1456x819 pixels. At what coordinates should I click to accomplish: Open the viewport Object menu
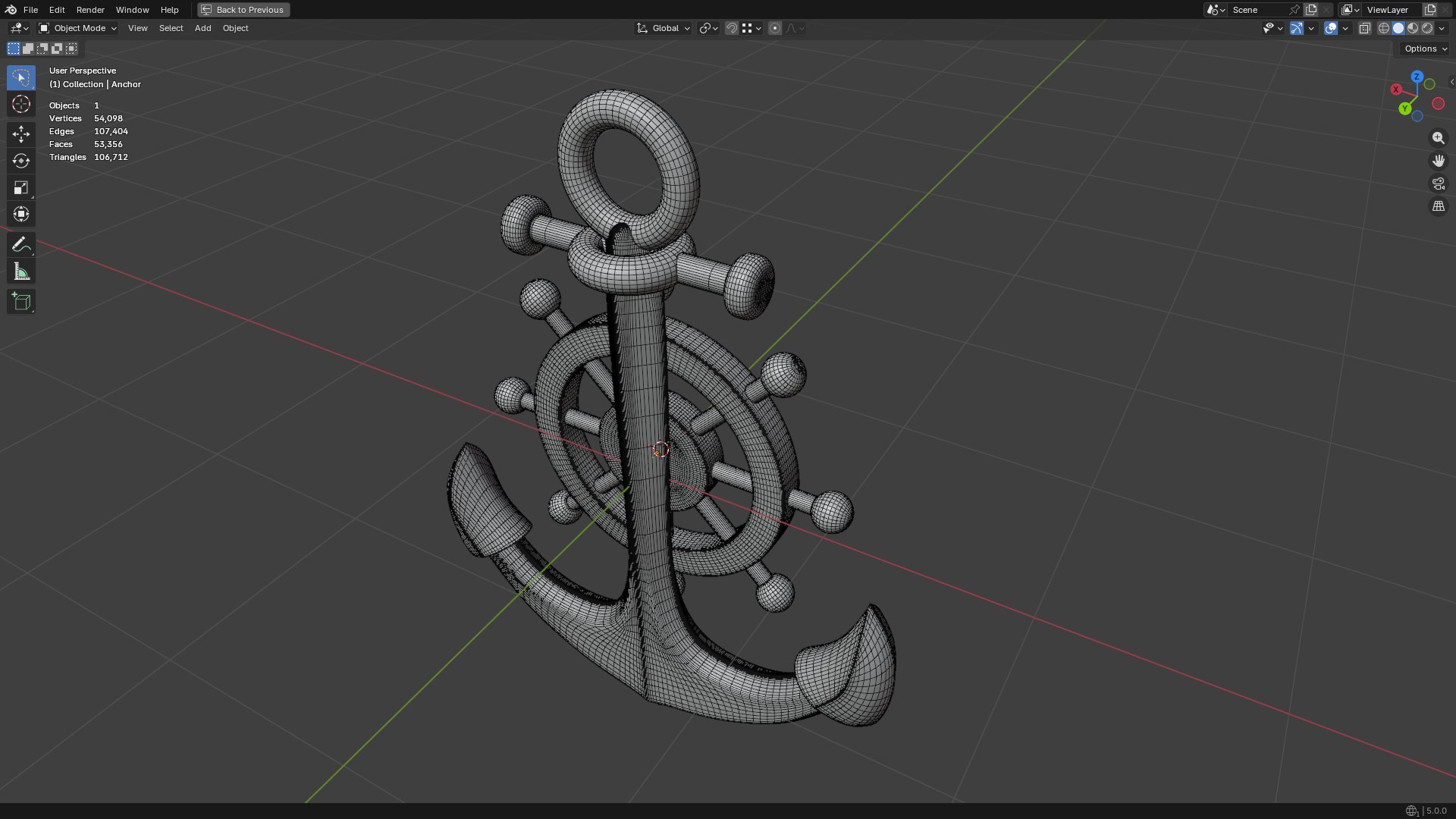235,28
